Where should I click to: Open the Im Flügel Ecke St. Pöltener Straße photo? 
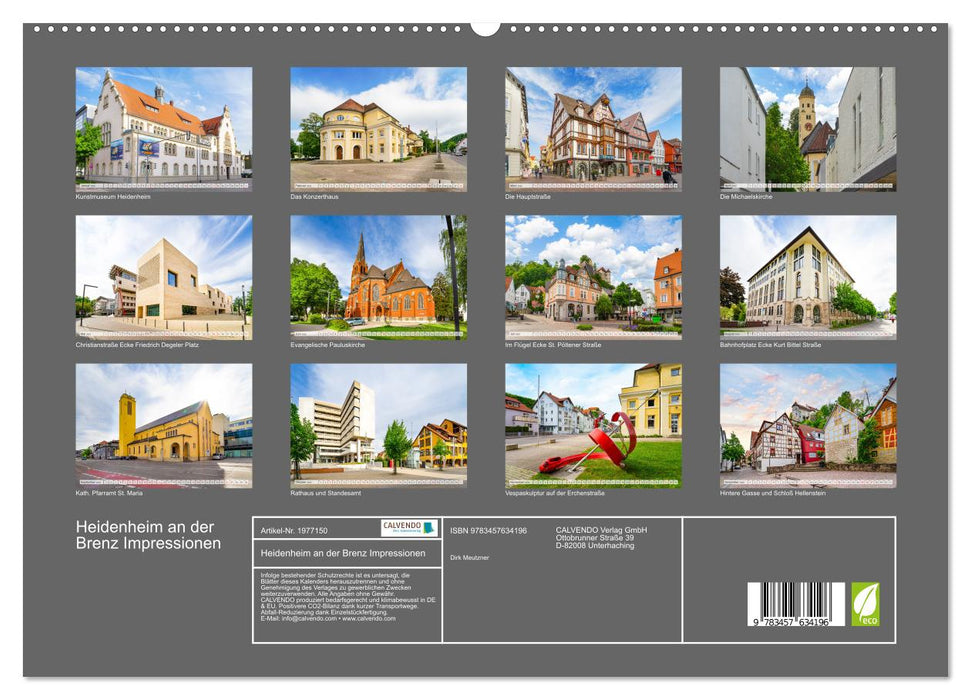593,277
